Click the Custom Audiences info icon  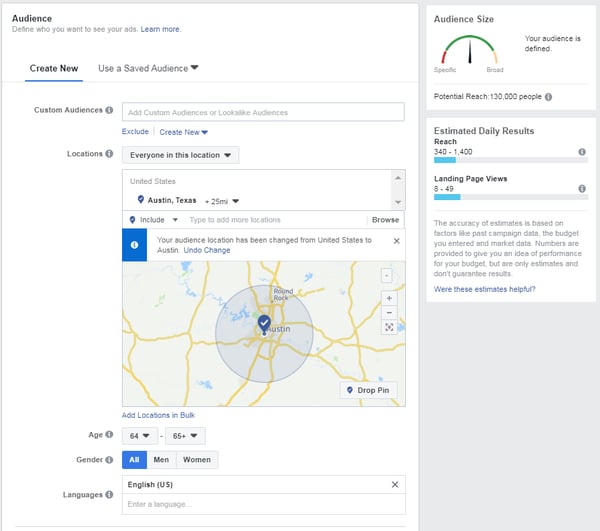(109, 110)
